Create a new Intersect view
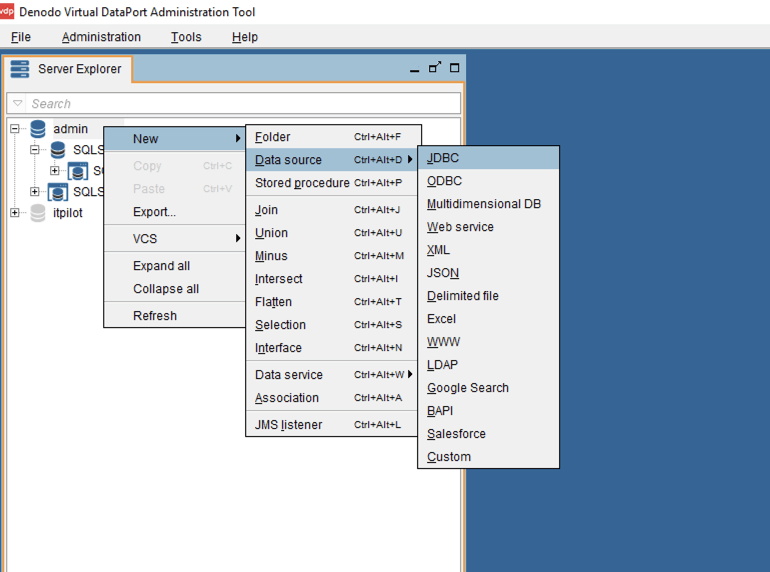This screenshot has height=572, width=770. (x=331, y=279)
